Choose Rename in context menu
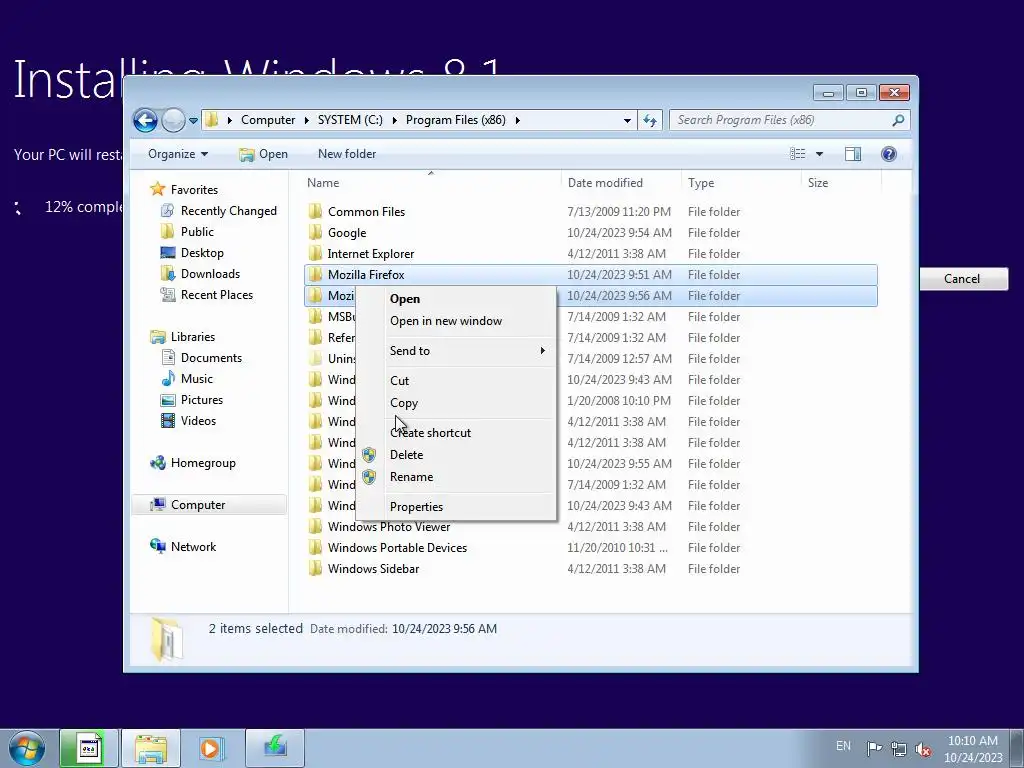This screenshot has width=1024, height=768. 456,477
